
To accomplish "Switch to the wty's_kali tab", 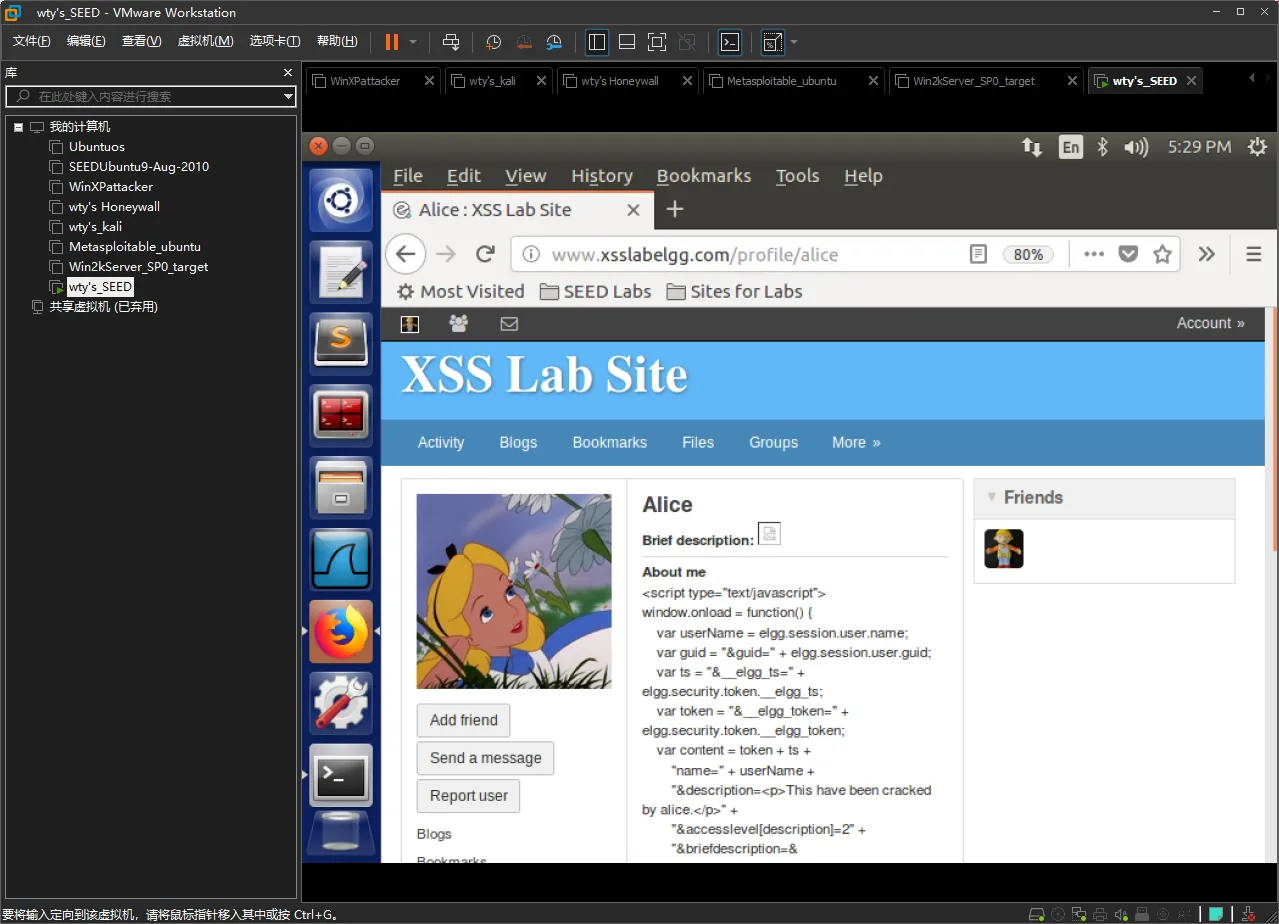I will (492, 81).
